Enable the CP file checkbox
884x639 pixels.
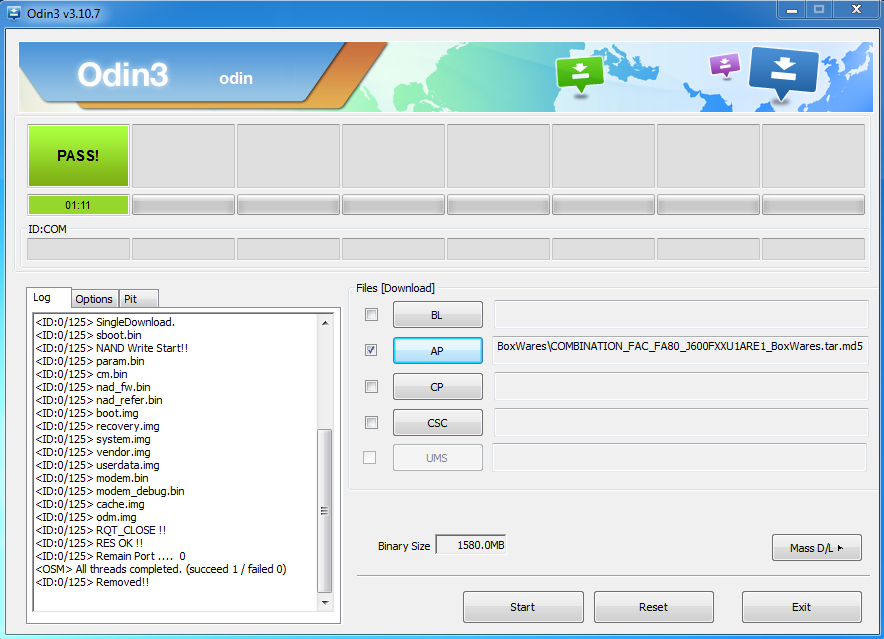[371, 386]
